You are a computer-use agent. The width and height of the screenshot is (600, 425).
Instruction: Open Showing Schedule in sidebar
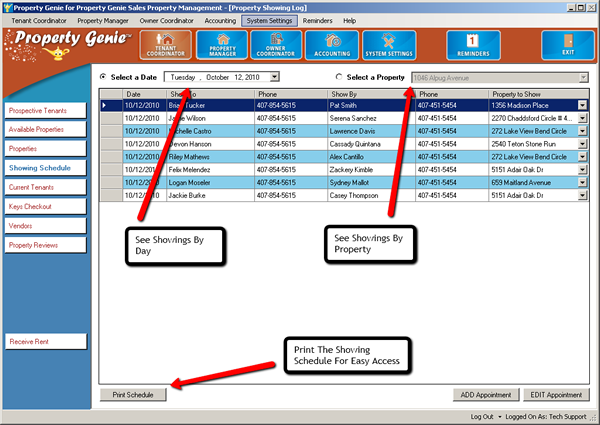tap(46, 168)
